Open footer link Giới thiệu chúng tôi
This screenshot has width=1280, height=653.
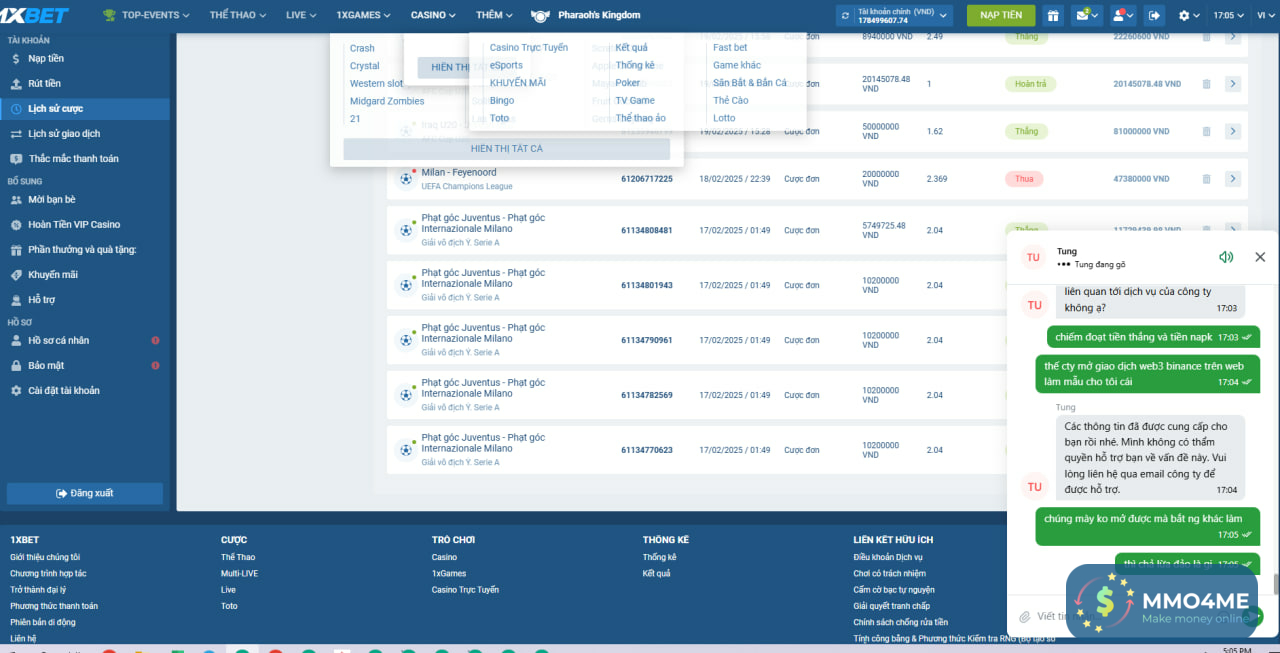(45, 557)
